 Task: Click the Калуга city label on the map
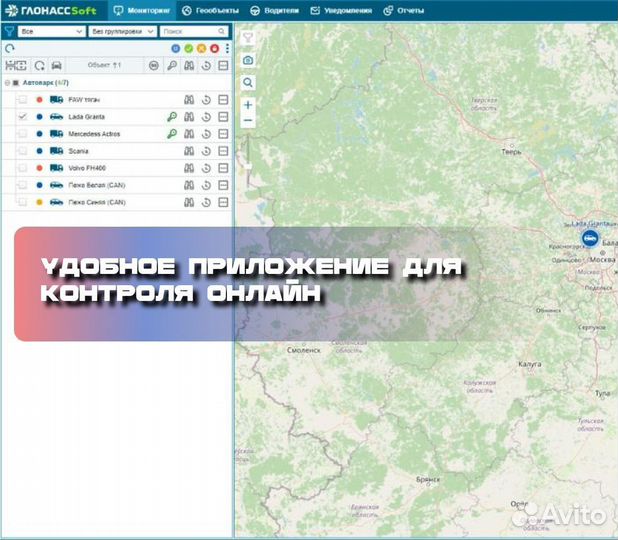530,364
